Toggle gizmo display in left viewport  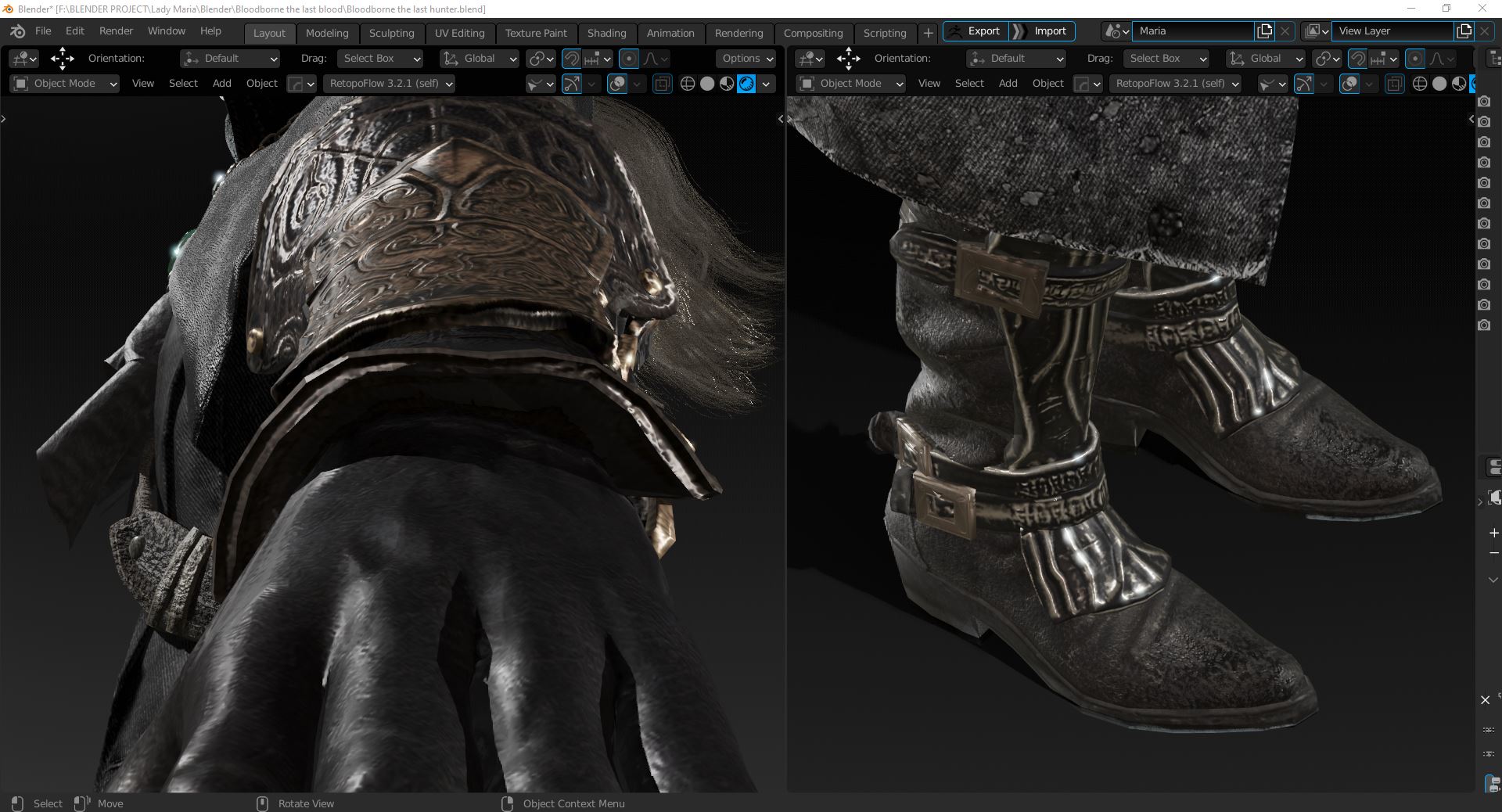point(572,84)
